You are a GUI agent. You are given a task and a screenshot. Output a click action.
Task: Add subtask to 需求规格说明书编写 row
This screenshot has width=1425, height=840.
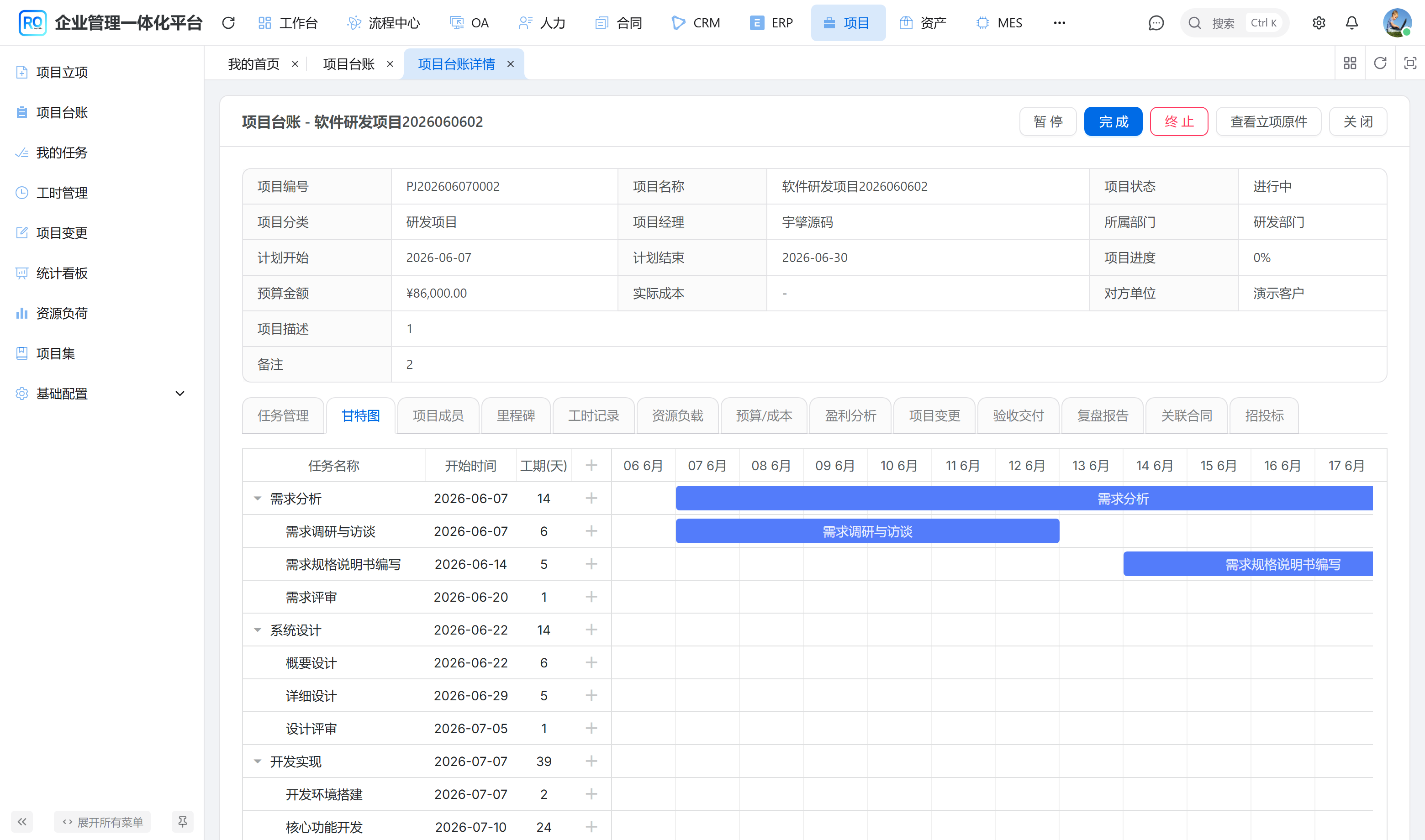tap(591, 564)
